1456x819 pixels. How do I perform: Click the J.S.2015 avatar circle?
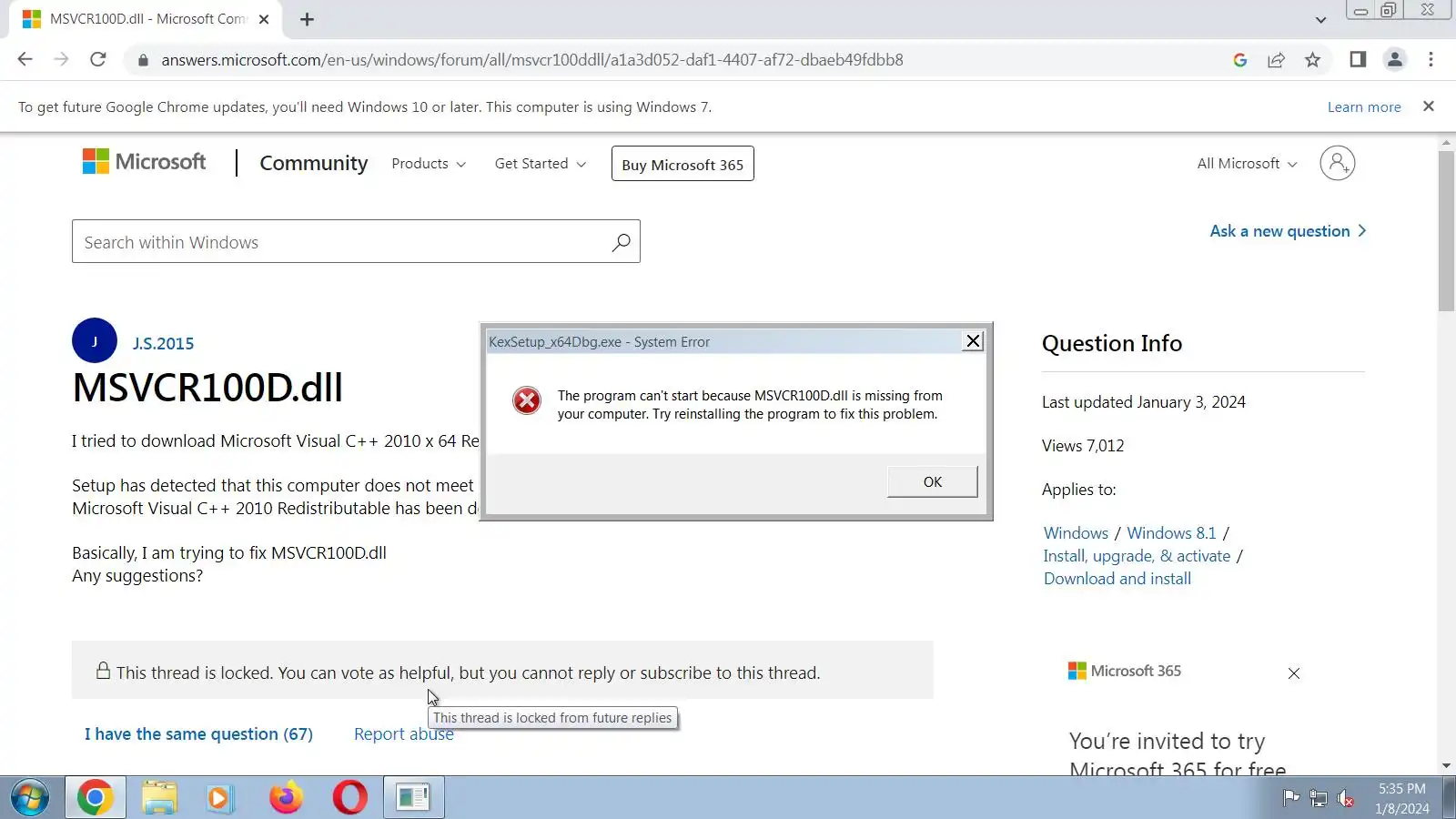tap(95, 341)
